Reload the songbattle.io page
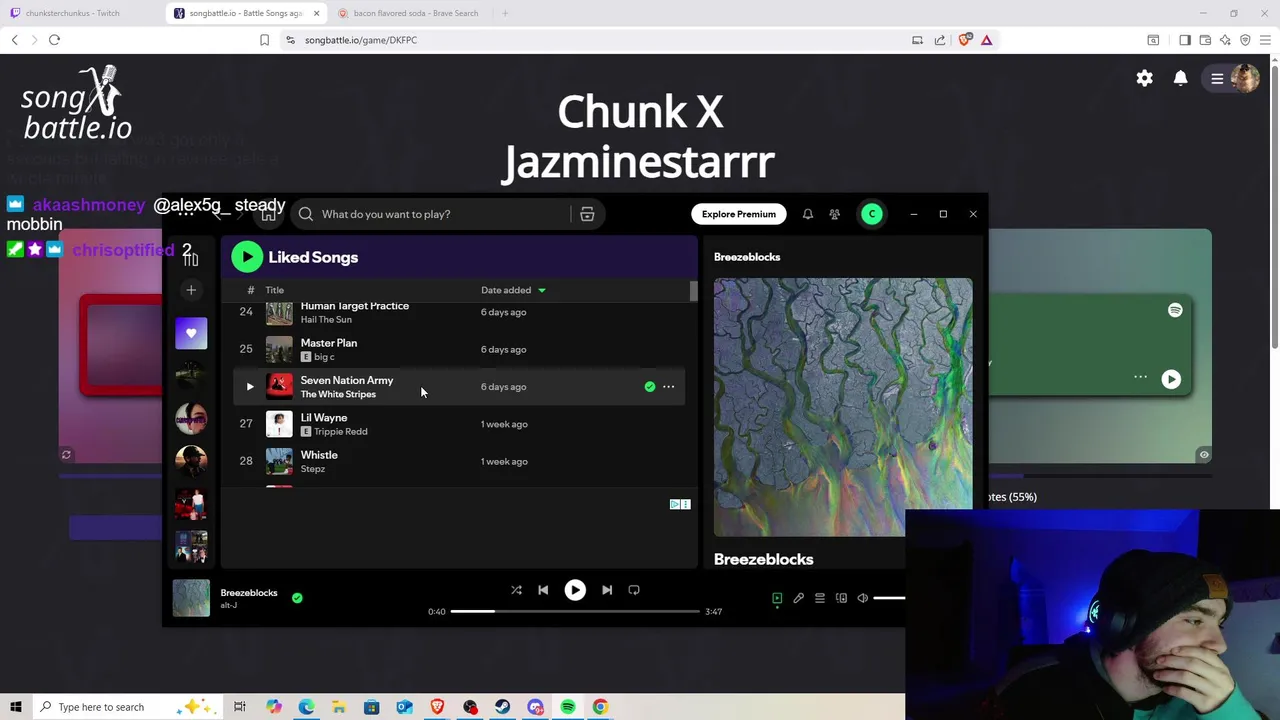Image resolution: width=1280 pixels, height=720 pixels. [x=54, y=40]
